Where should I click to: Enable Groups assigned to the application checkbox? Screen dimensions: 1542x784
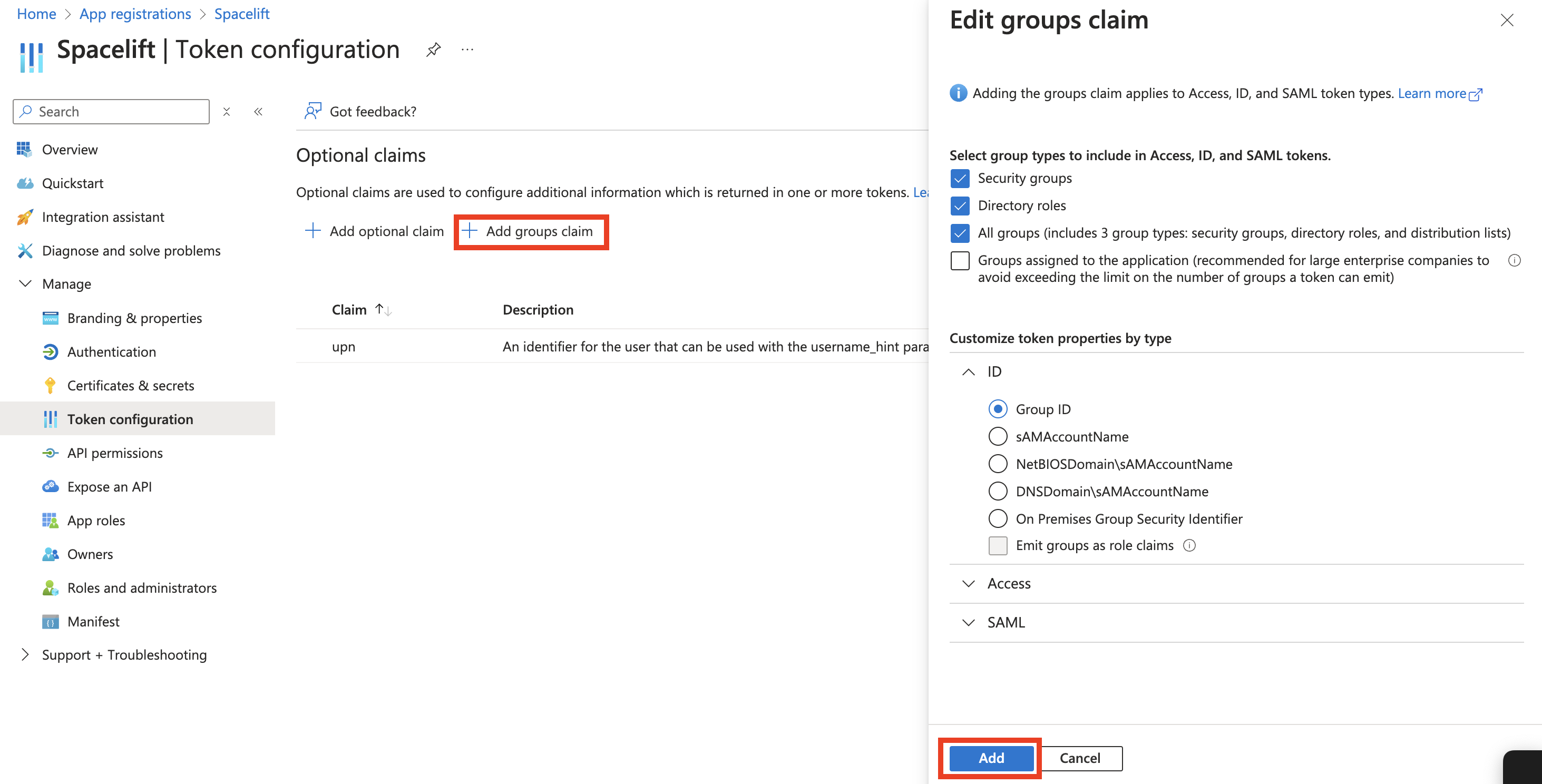coord(960,261)
